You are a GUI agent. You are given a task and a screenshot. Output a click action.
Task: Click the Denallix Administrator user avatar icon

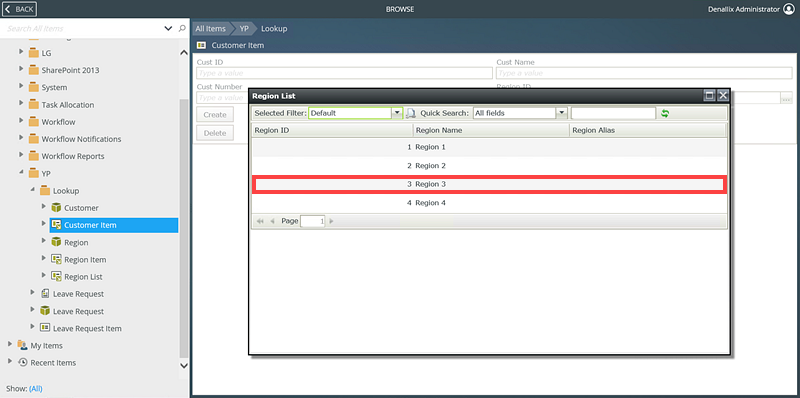click(x=789, y=9)
